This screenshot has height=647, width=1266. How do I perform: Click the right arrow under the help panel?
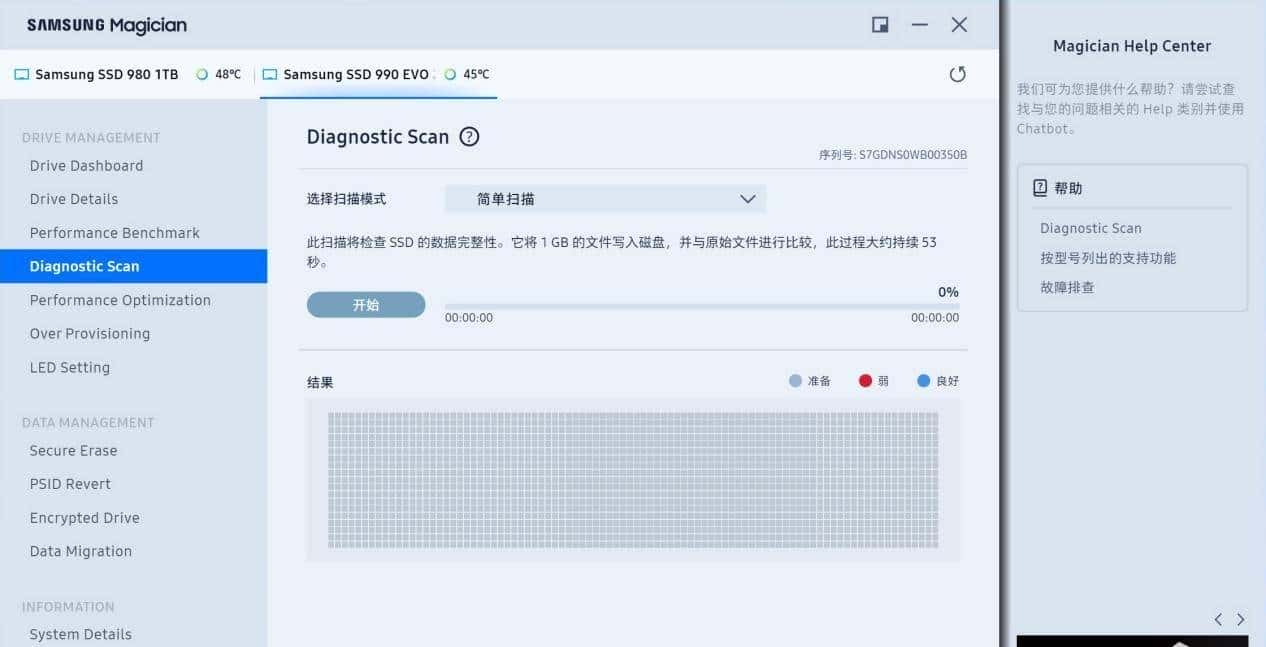[x=1242, y=619]
